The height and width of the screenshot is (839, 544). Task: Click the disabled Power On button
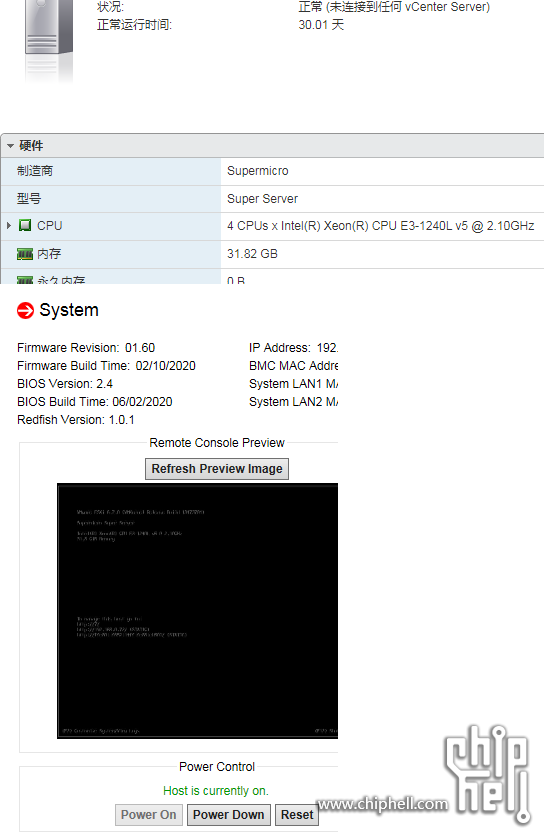coord(149,815)
